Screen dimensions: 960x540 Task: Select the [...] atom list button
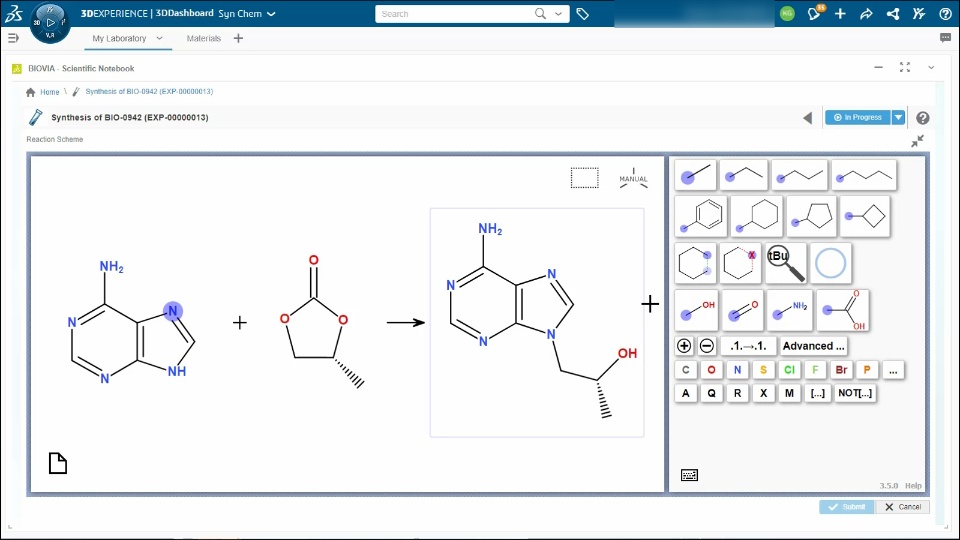tap(817, 393)
